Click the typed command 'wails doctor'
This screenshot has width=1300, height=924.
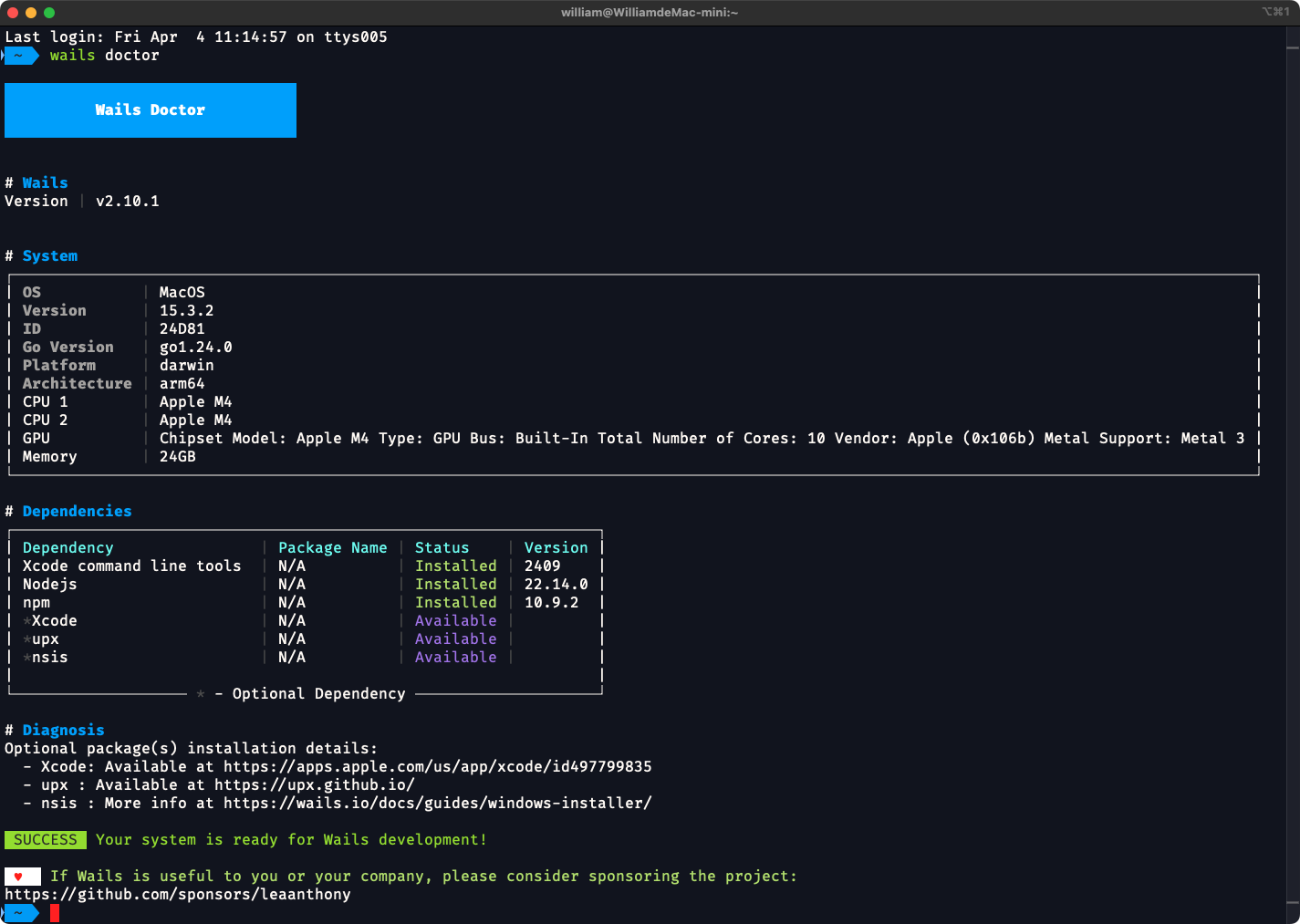[x=105, y=56]
